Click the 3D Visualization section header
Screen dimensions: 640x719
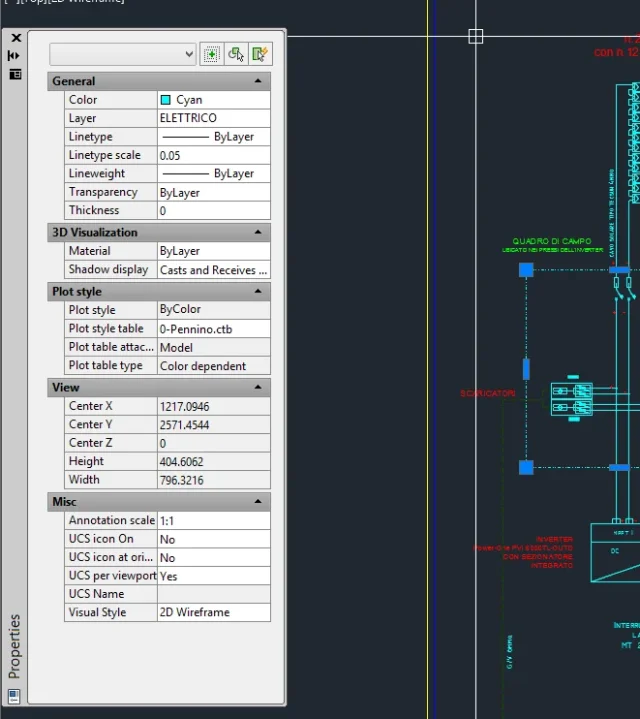coord(159,232)
